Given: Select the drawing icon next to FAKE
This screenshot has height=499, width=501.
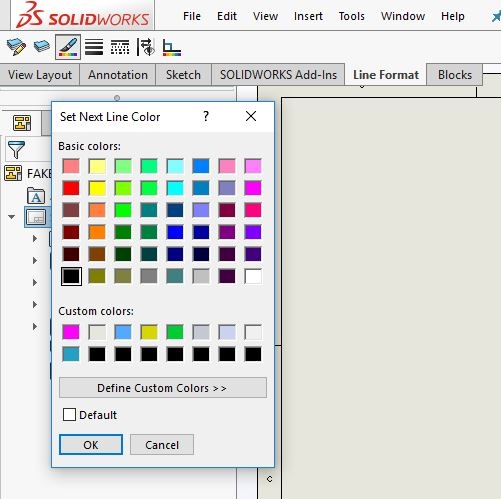Looking at the screenshot, I should (13, 173).
